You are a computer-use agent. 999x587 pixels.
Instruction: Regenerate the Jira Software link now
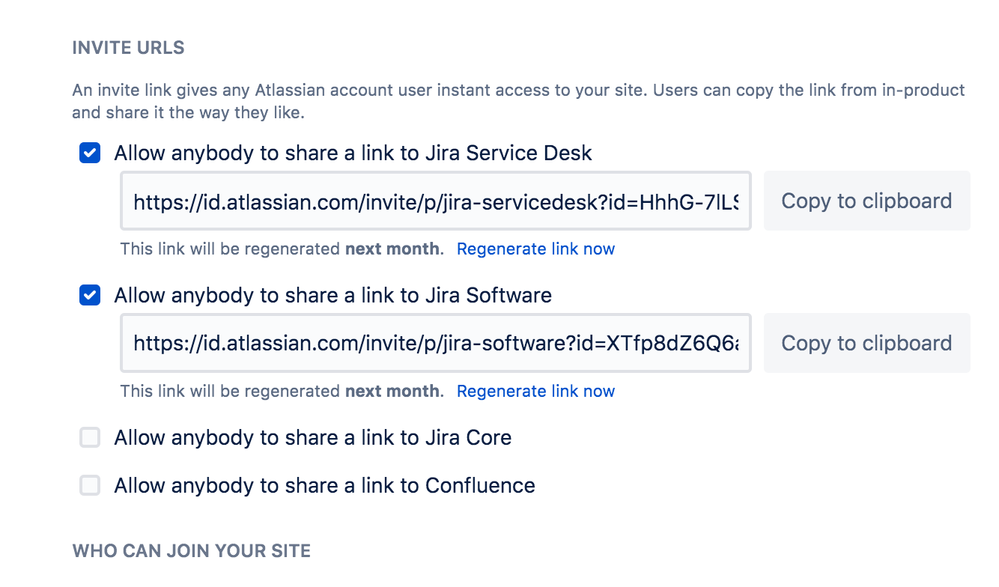[536, 391]
